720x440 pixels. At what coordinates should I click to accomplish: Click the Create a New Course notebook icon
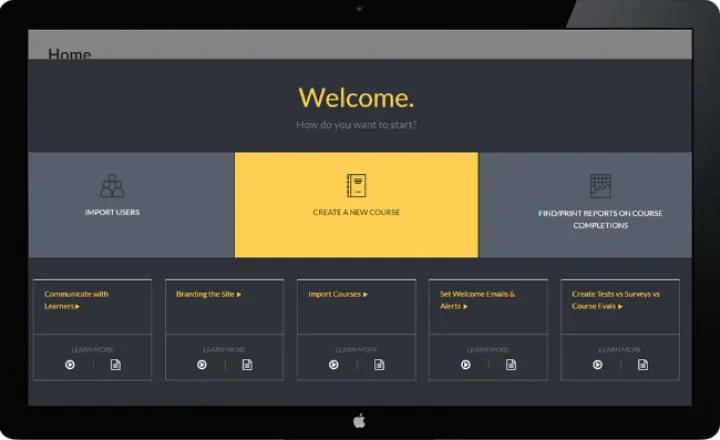(356, 186)
